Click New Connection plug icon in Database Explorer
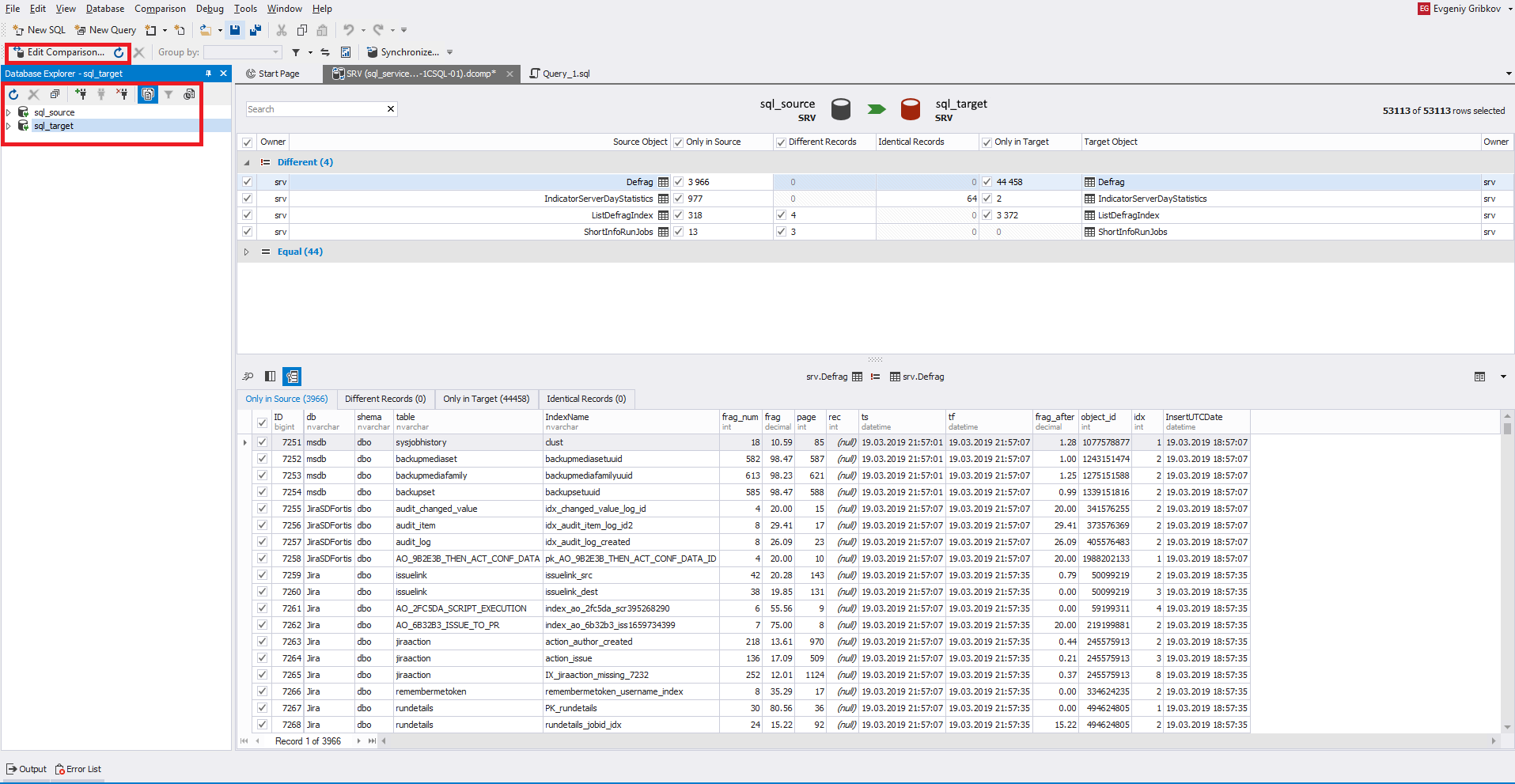 click(81, 94)
